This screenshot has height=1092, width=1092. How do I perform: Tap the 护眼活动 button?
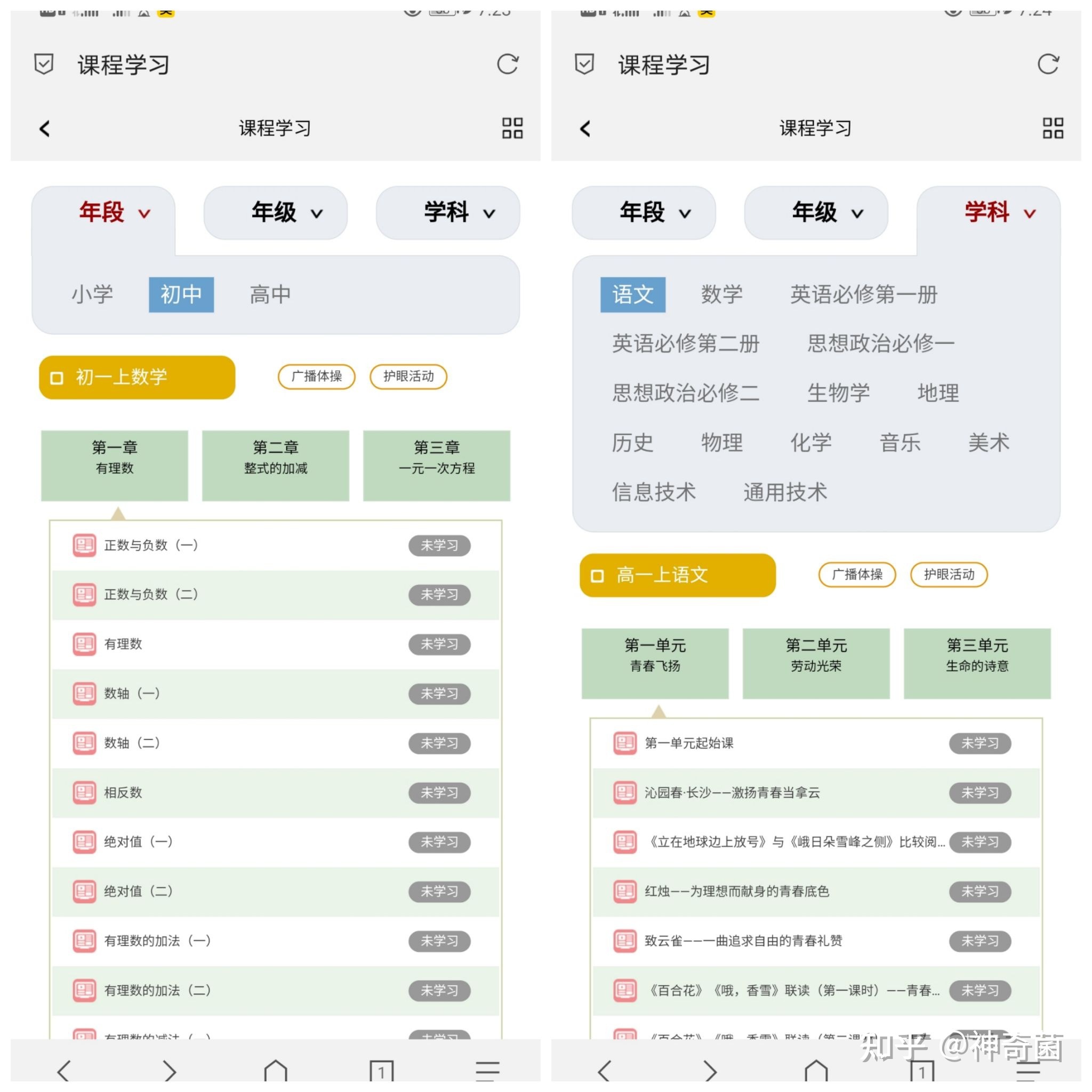tap(408, 377)
